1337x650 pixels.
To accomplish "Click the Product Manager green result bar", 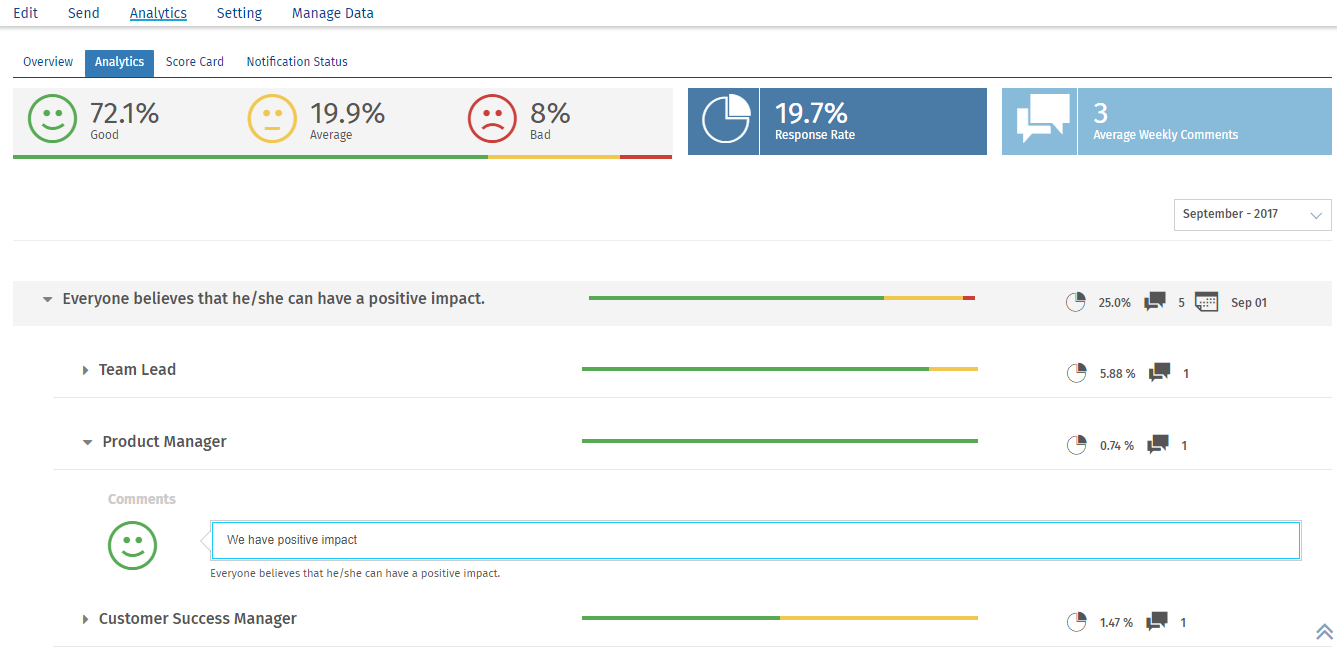I will 780,441.
